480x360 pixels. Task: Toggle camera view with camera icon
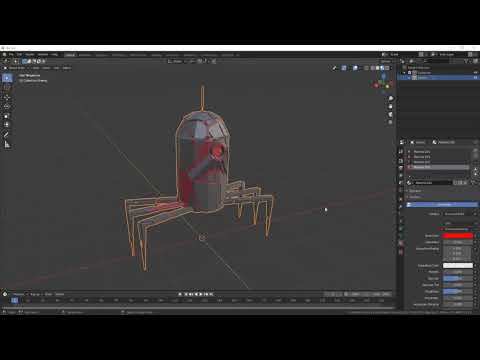coord(391,115)
